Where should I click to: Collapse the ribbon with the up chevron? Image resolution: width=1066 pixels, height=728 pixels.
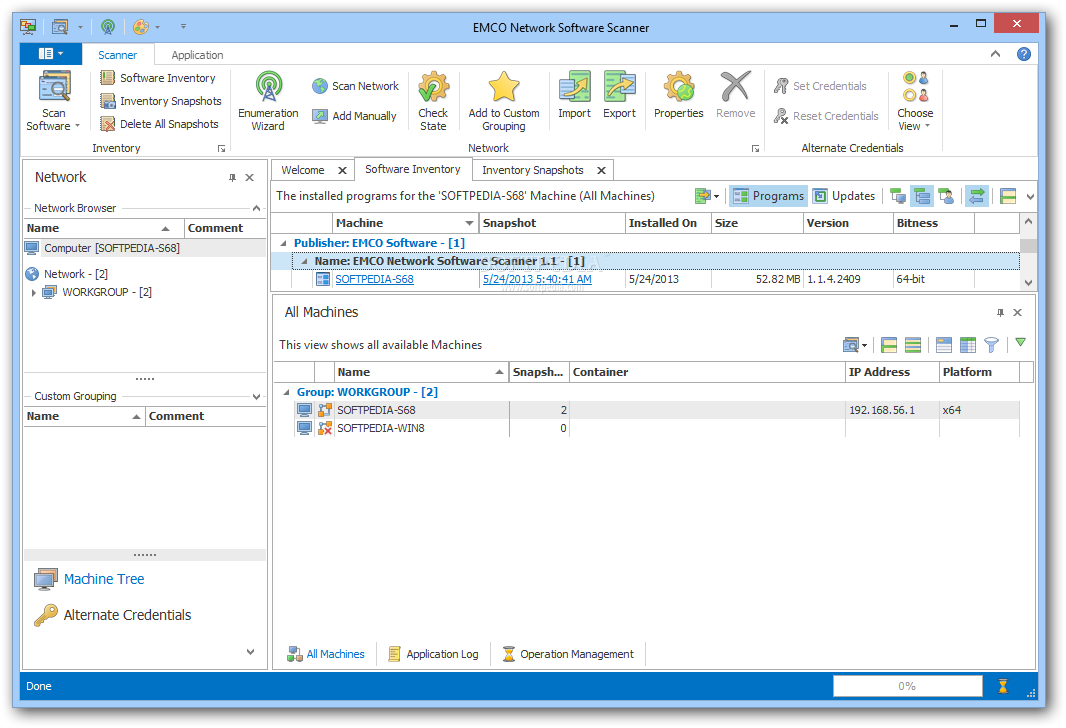tap(995, 54)
